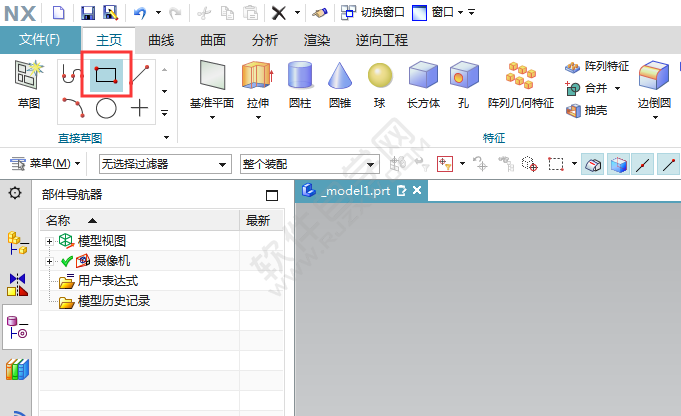Select the Line sketch tool
Image resolution: width=681 pixels, height=416 pixels.
pos(140,75)
